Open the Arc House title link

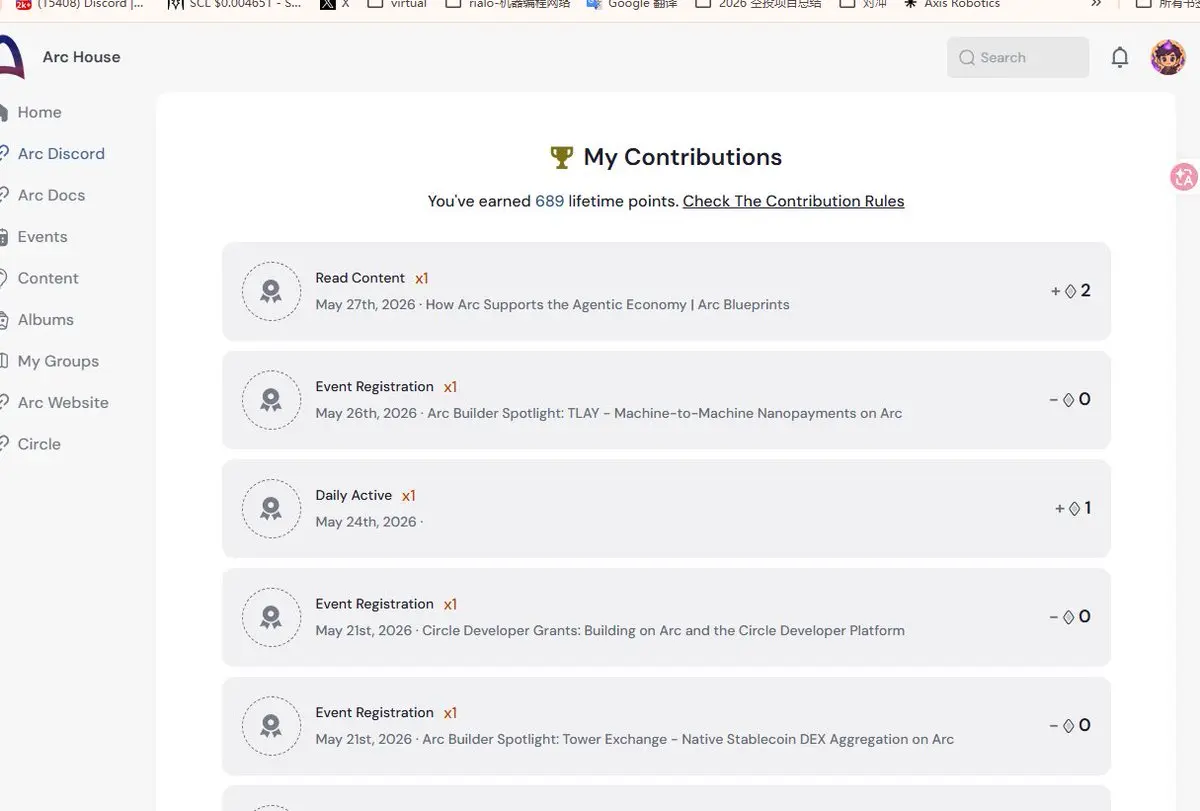click(x=81, y=57)
